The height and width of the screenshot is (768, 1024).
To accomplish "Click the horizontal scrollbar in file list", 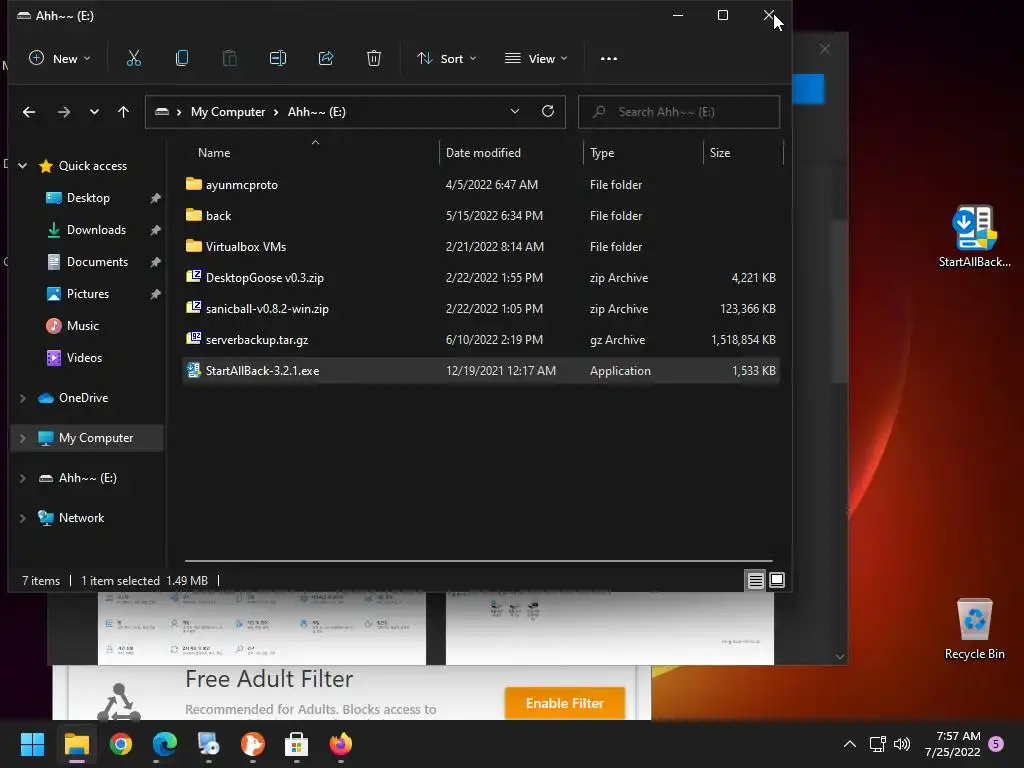I will (x=478, y=560).
